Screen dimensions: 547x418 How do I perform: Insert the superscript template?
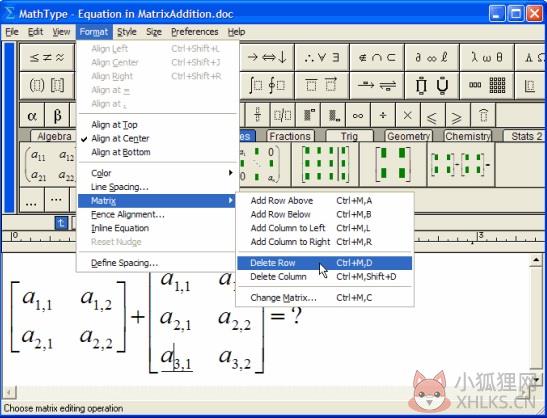click(x=308, y=115)
